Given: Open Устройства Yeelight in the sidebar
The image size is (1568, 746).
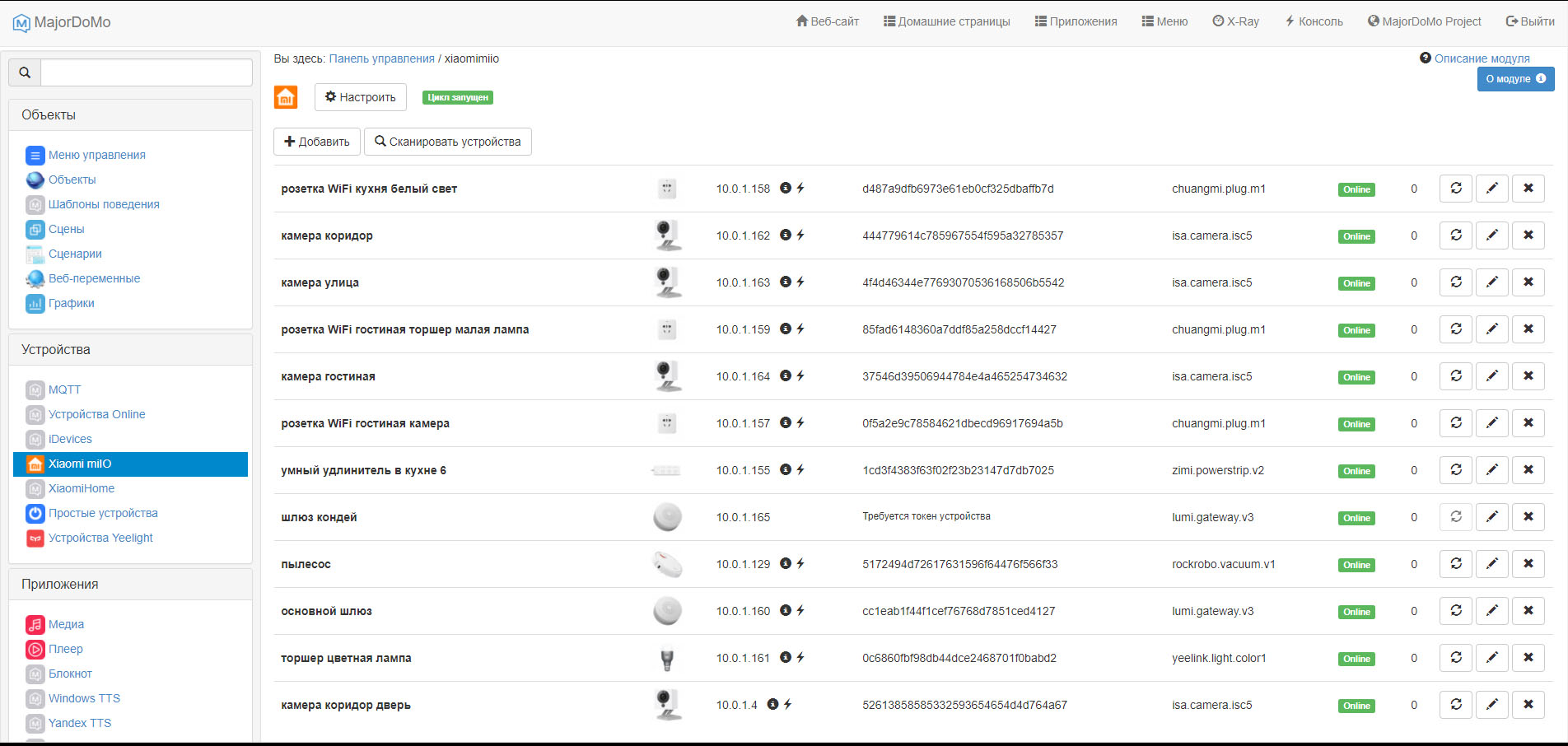Looking at the screenshot, I should click(x=100, y=538).
